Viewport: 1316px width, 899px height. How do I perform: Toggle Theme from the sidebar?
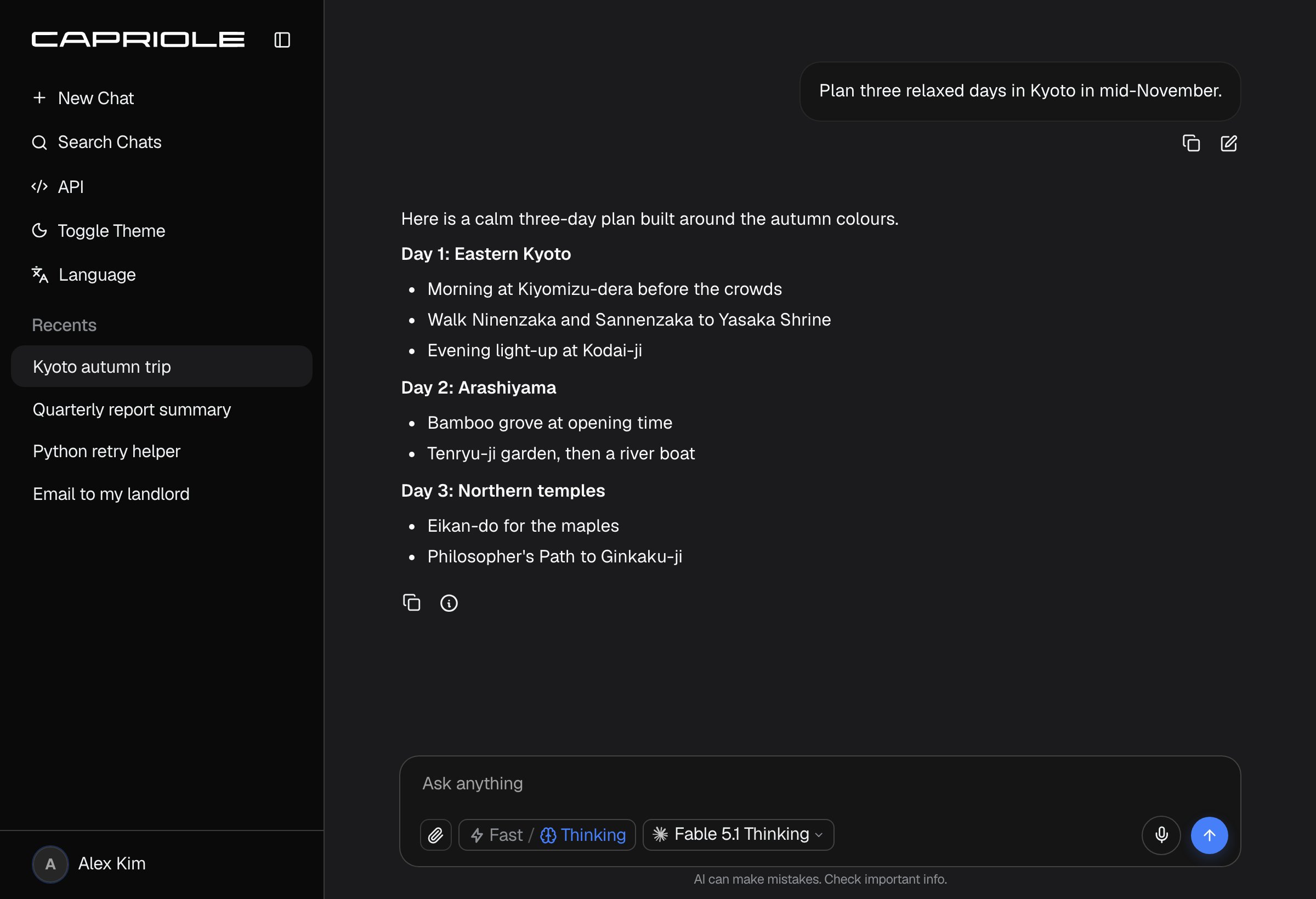[x=99, y=230]
